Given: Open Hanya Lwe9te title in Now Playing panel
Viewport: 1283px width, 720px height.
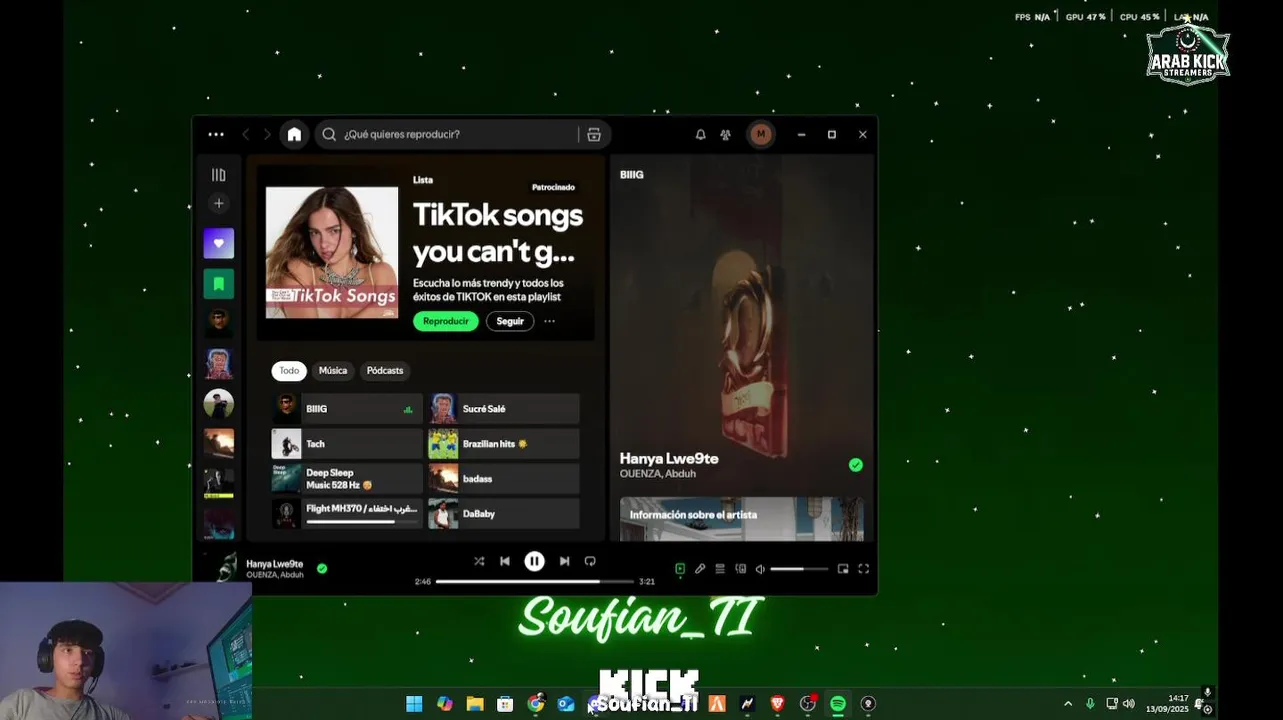Looking at the screenshot, I should [x=669, y=458].
